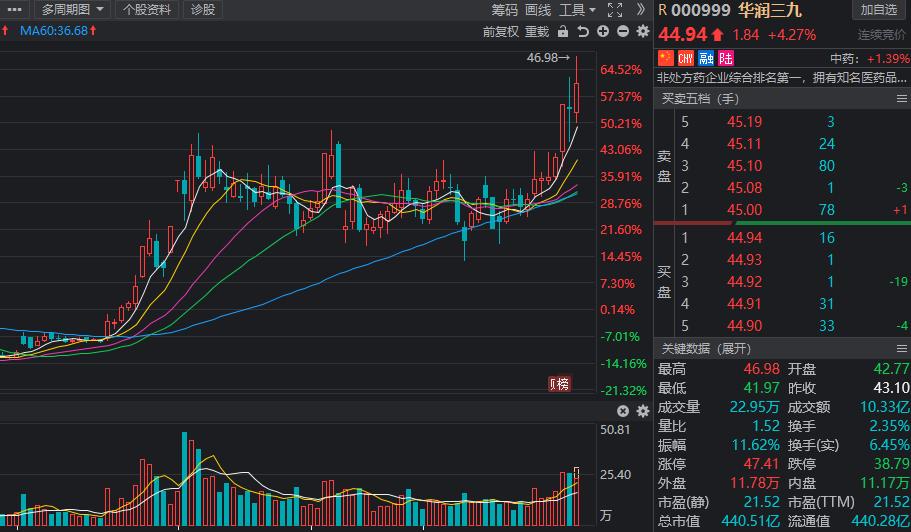Show the 筹码 chip distribution

pyautogui.click(x=504, y=10)
